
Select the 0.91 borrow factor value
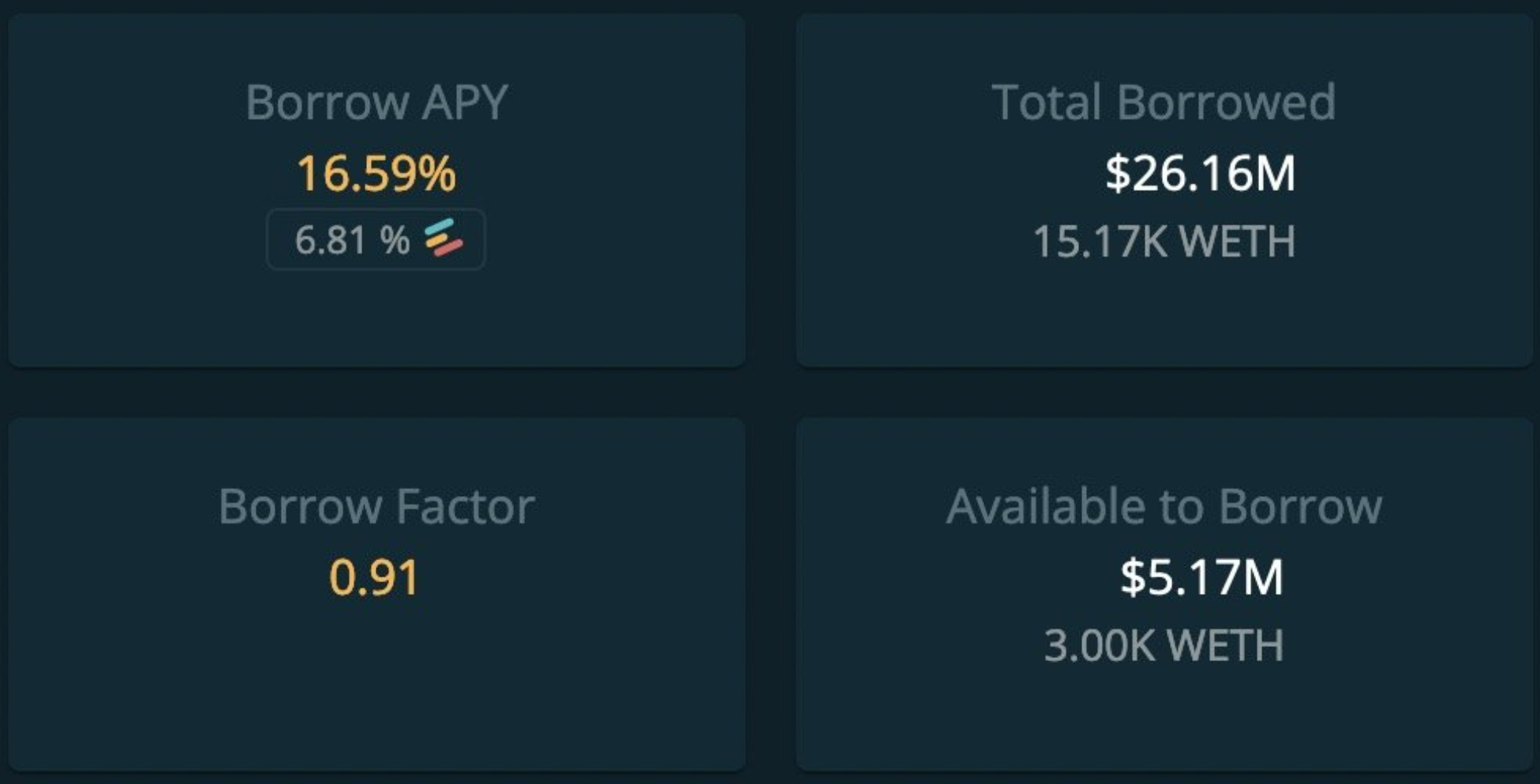pyautogui.click(x=374, y=577)
